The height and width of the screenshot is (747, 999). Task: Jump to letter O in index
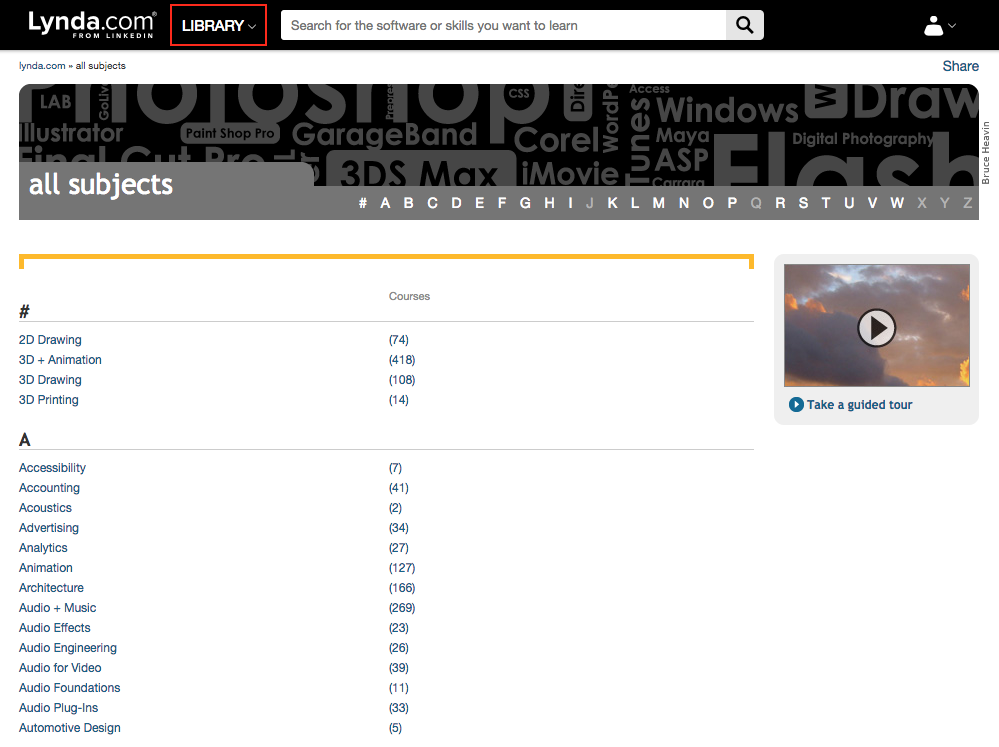coord(708,203)
